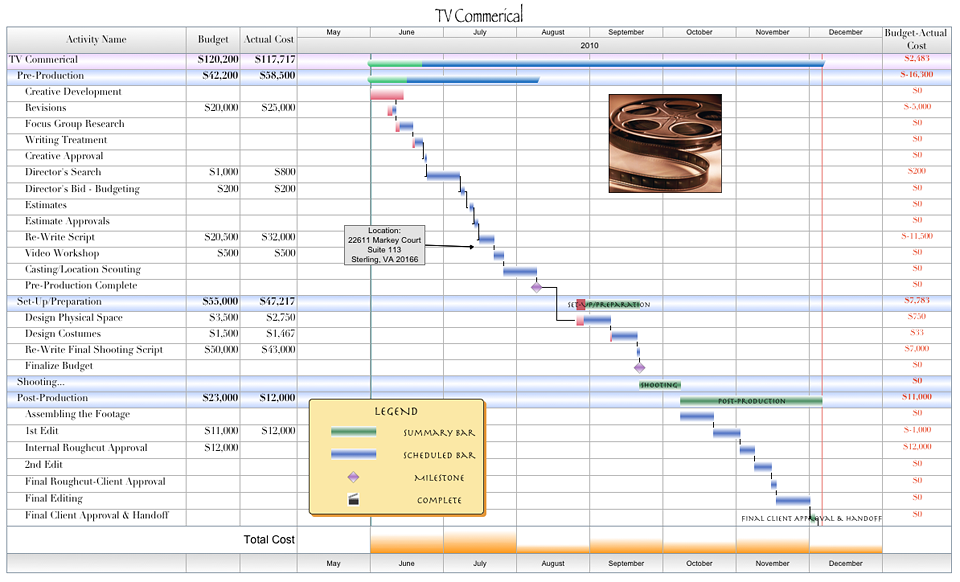Click the Casting/Location Scouting scheduled bar
This screenshot has height=582, width=960.
click(520, 271)
